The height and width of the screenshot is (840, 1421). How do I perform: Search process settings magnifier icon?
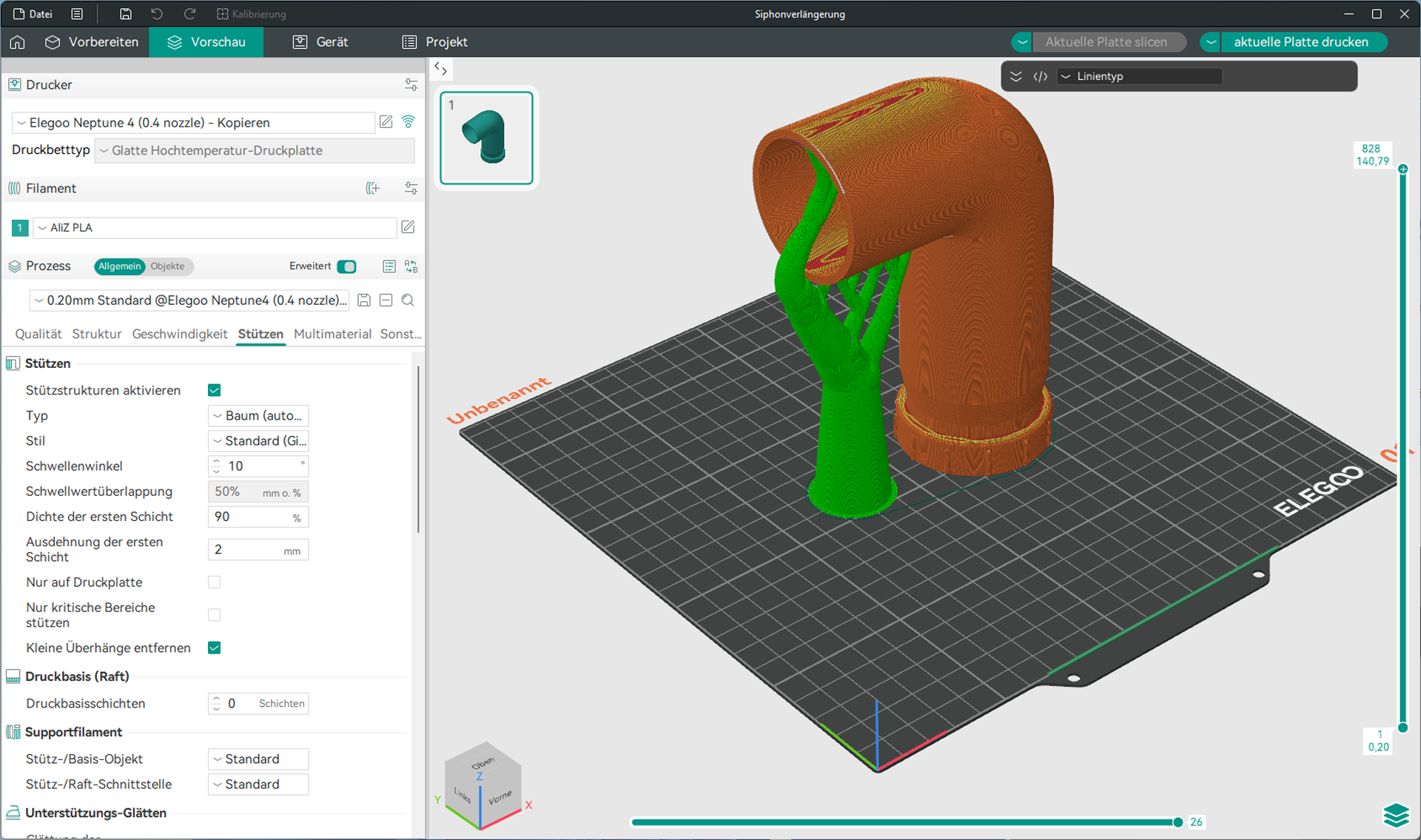(408, 300)
